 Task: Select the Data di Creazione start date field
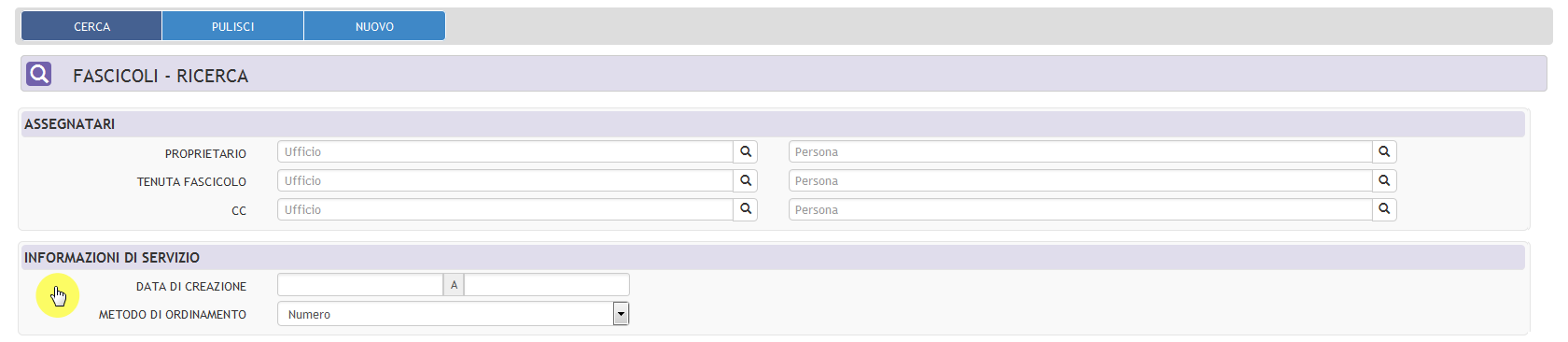(x=360, y=285)
